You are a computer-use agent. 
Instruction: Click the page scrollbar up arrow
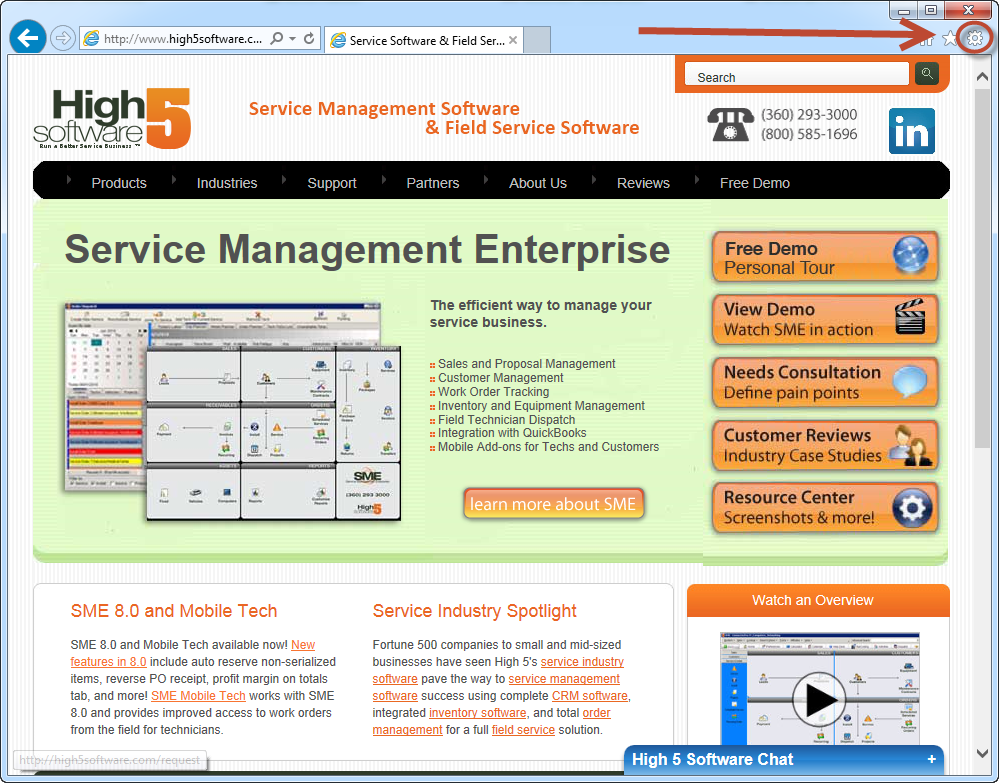982,76
